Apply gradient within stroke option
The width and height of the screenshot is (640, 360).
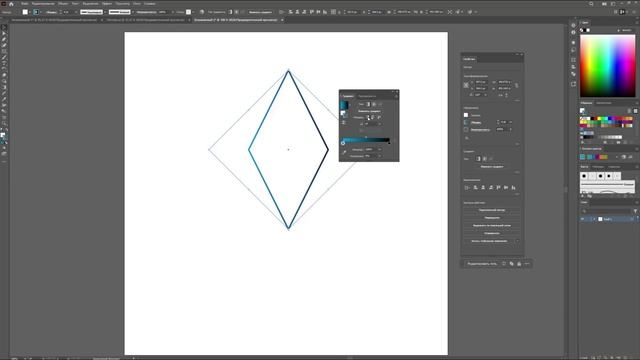pos(367,117)
